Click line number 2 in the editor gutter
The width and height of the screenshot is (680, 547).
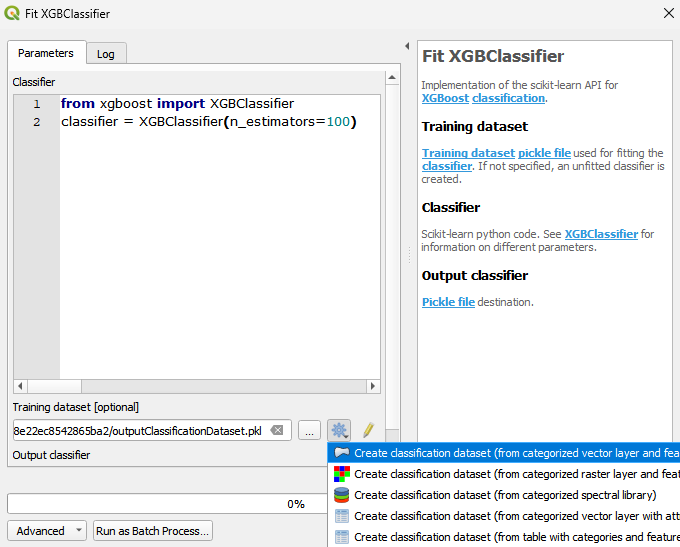point(37,122)
